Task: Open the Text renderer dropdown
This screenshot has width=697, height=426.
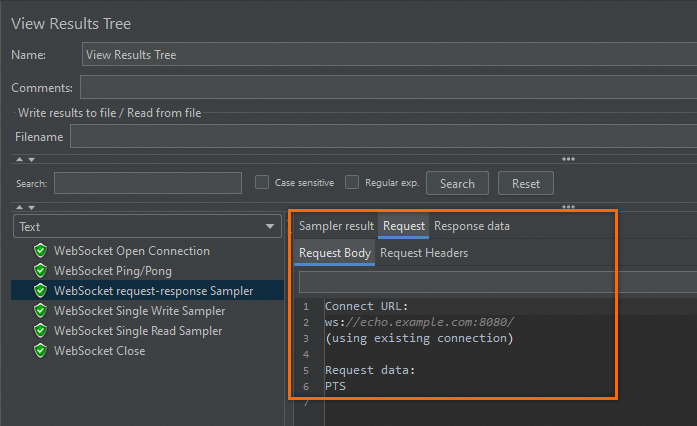Action: point(148,227)
